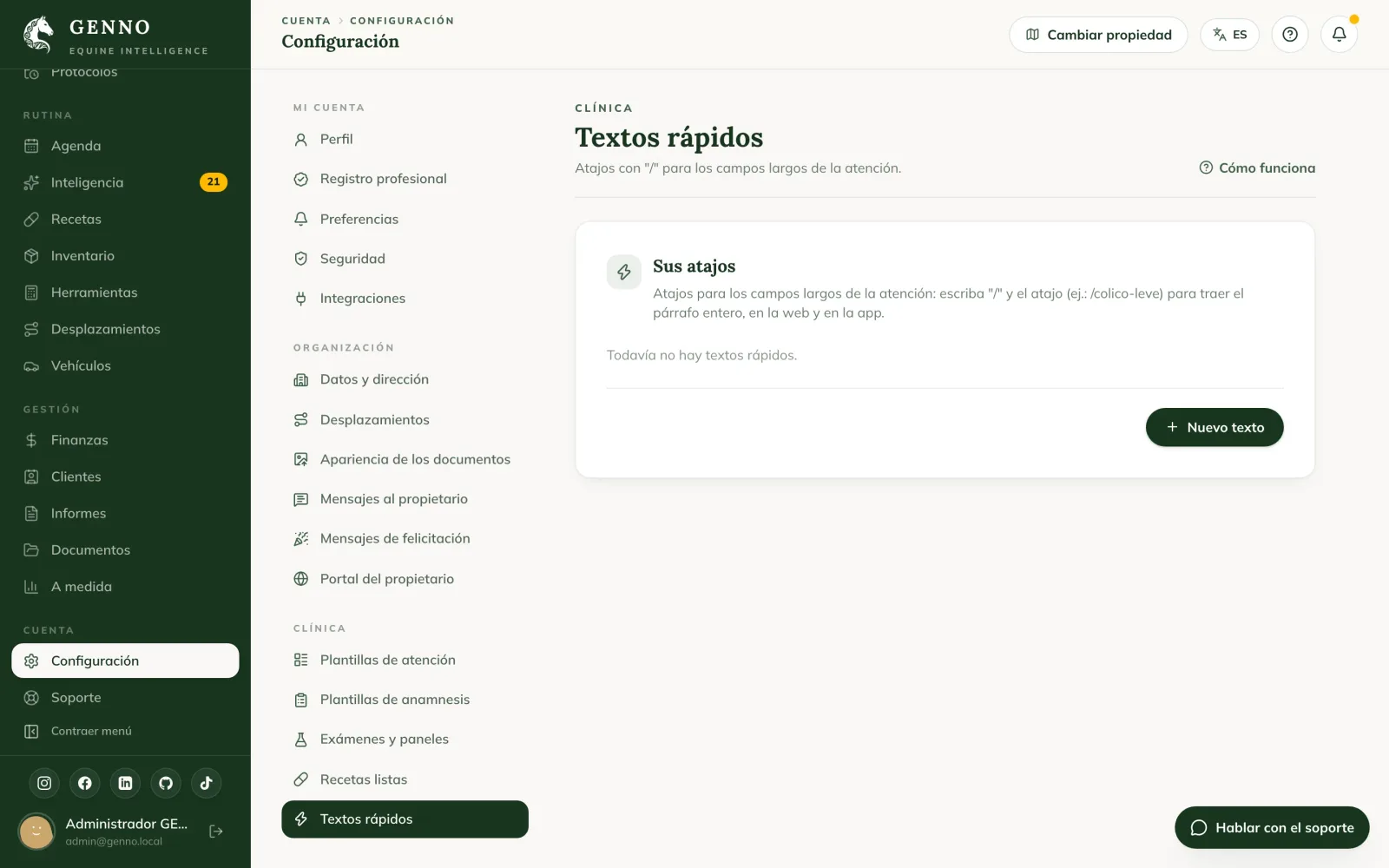The width and height of the screenshot is (1389, 868).
Task: Click the 21 badge on Inteligencia
Action: tap(214, 182)
